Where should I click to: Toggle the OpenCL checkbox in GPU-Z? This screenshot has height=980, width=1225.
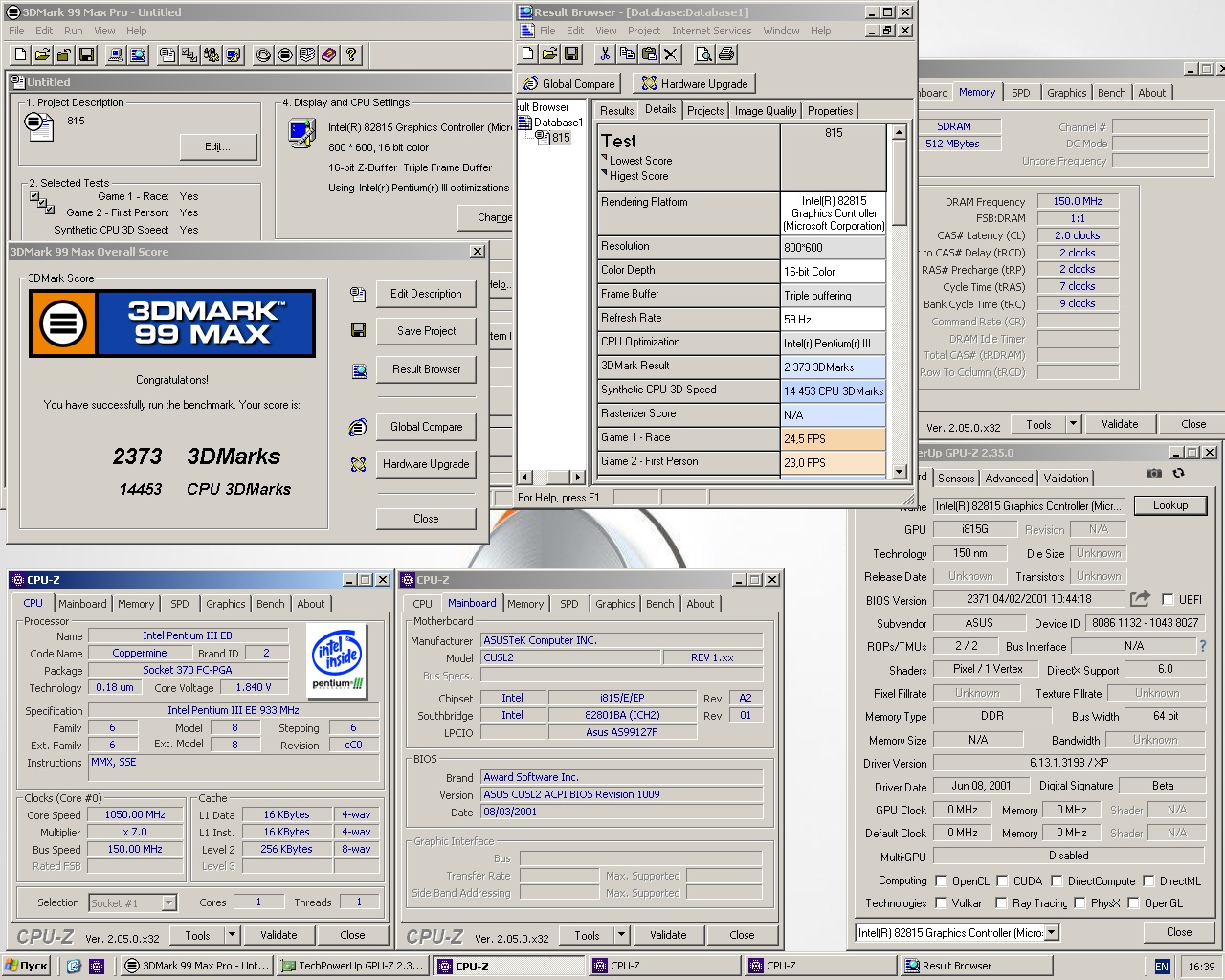coord(941,881)
